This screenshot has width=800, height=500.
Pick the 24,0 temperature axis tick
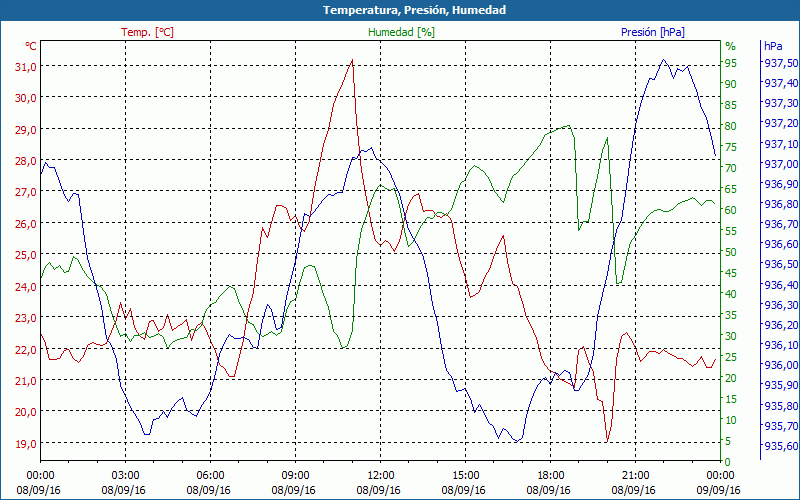26,286
